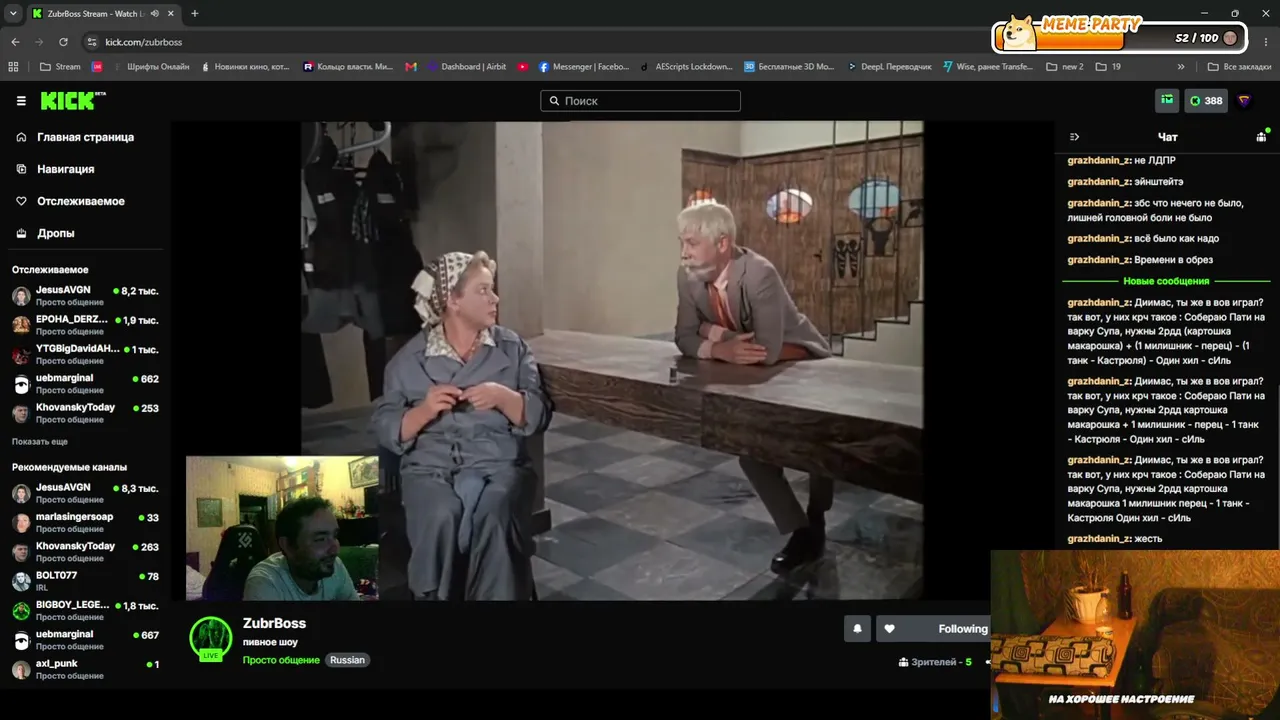Open the red LIVE bookmark icon
The image size is (1280, 720).
97,67
